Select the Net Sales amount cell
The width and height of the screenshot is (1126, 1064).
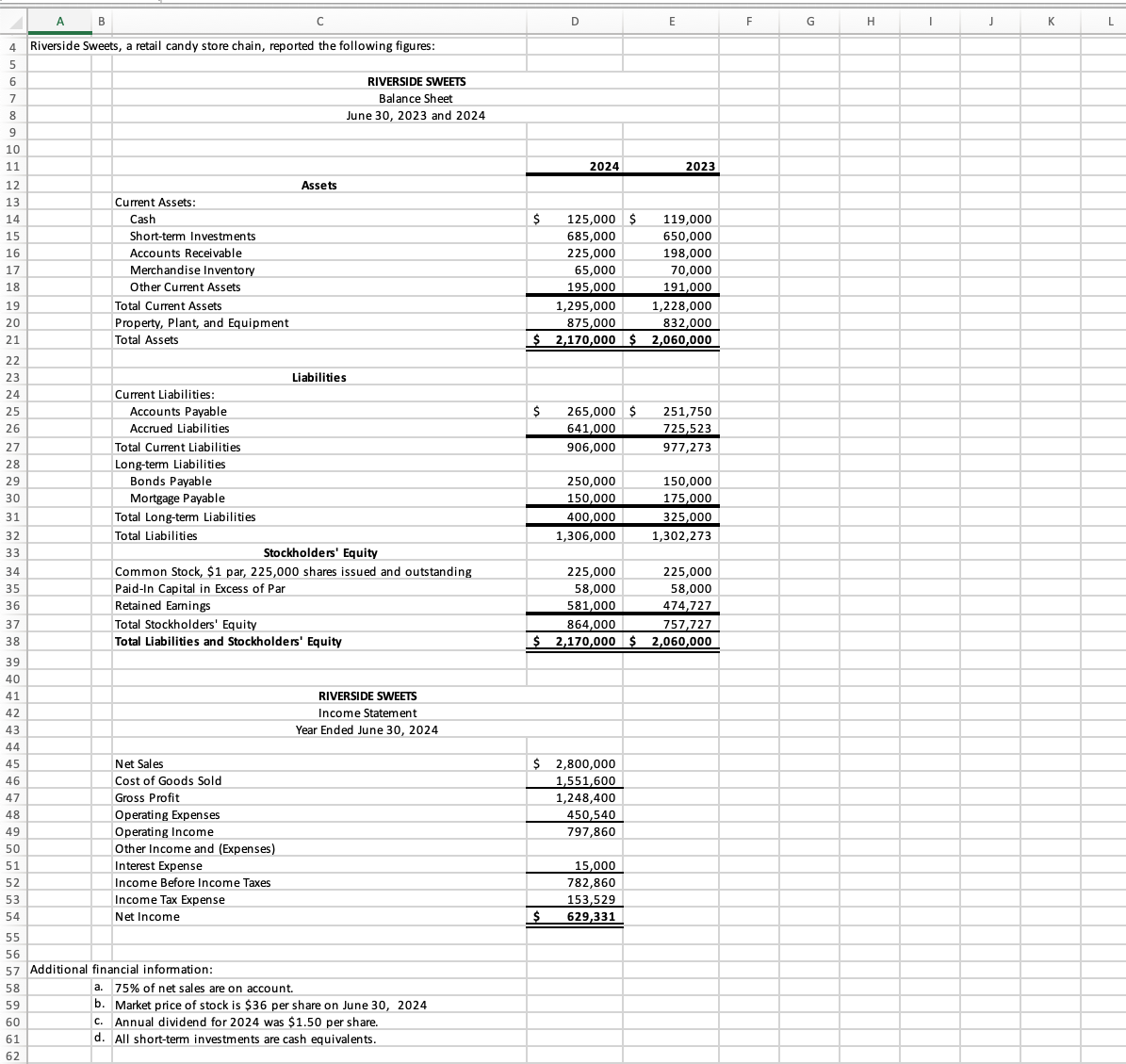click(x=575, y=763)
